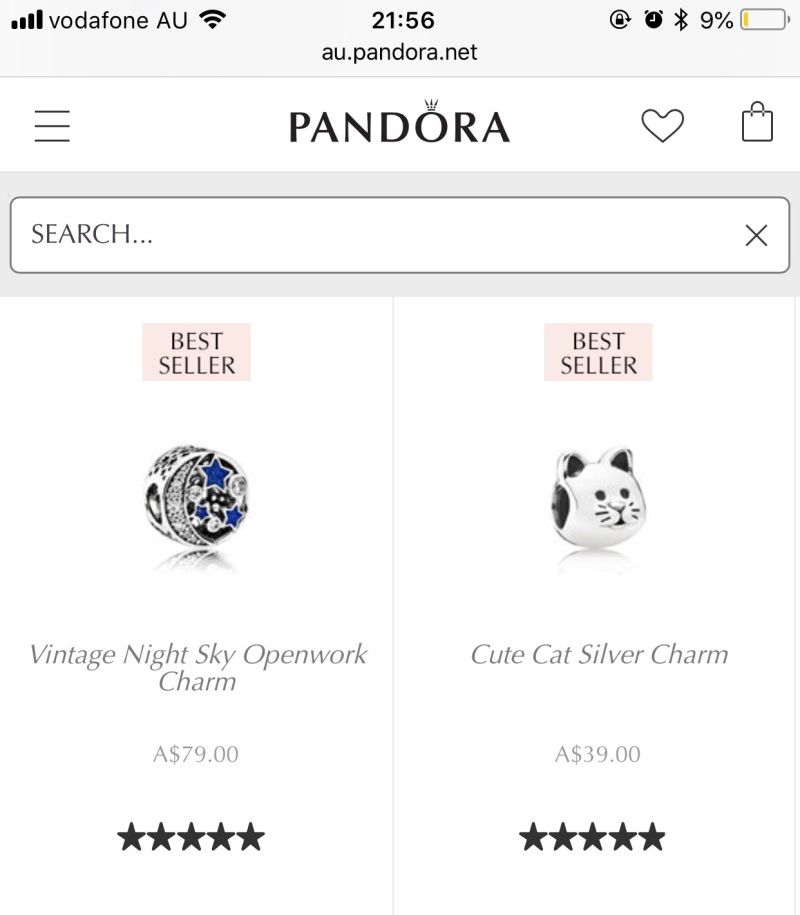Tap the battery indicator in status bar

[765, 20]
